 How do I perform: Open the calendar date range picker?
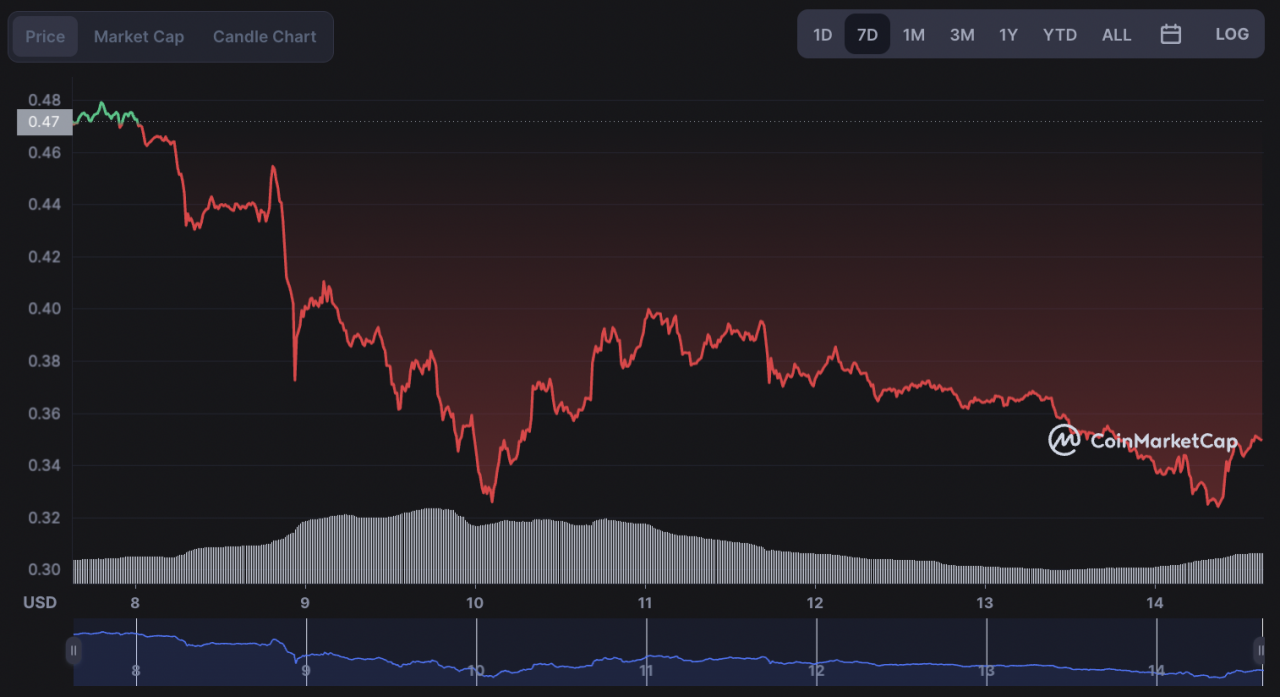(1170, 34)
